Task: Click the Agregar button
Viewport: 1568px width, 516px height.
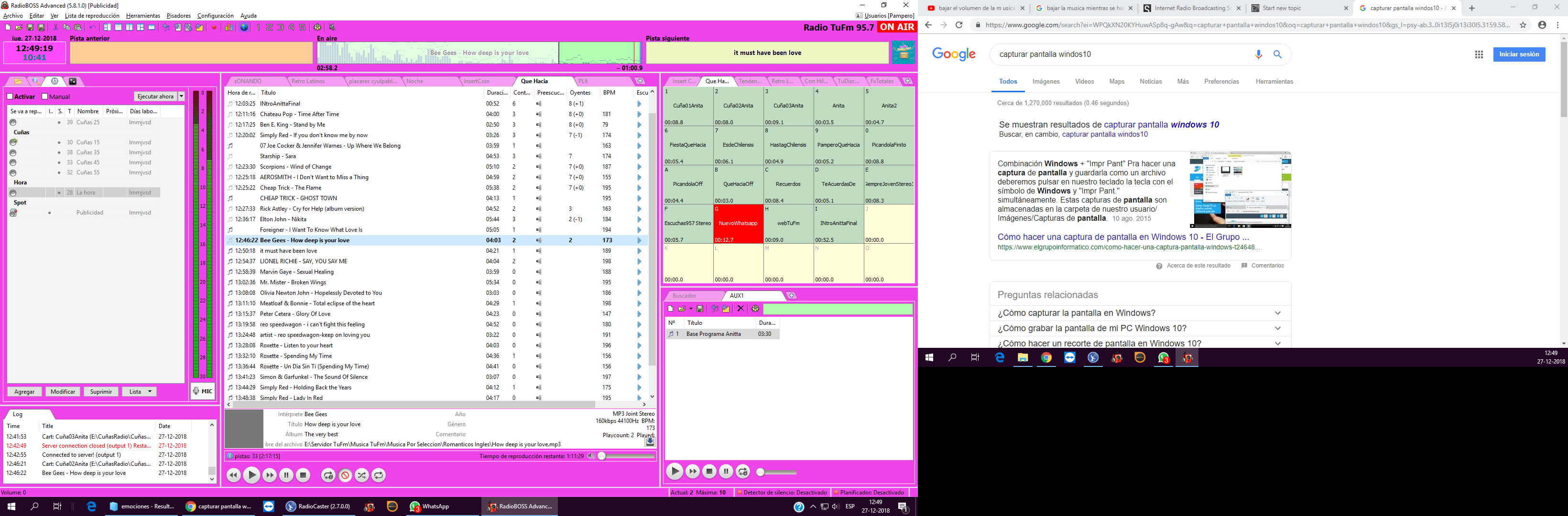Action: [x=24, y=391]
